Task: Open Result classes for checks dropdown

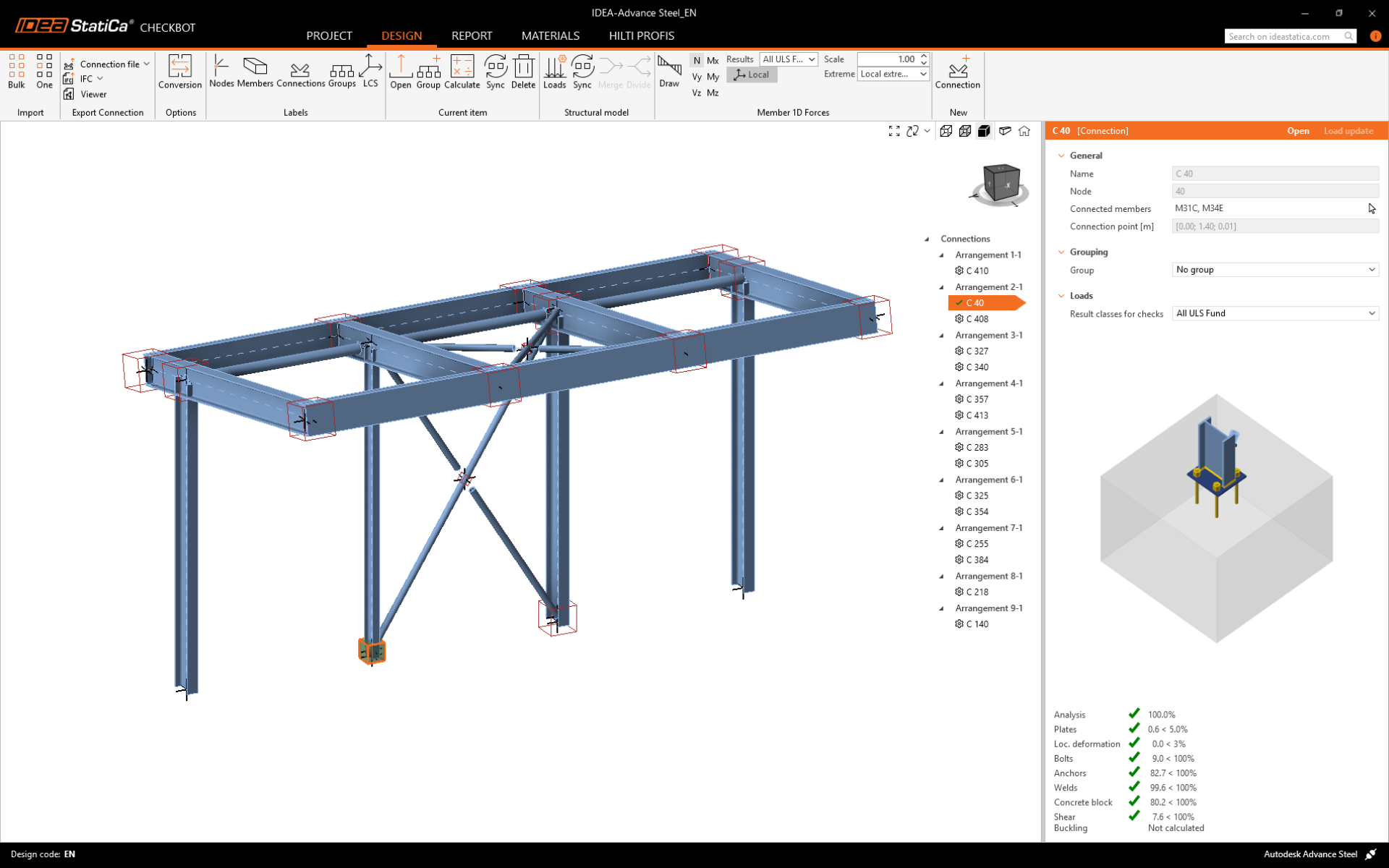Action: pos(1275,313)
